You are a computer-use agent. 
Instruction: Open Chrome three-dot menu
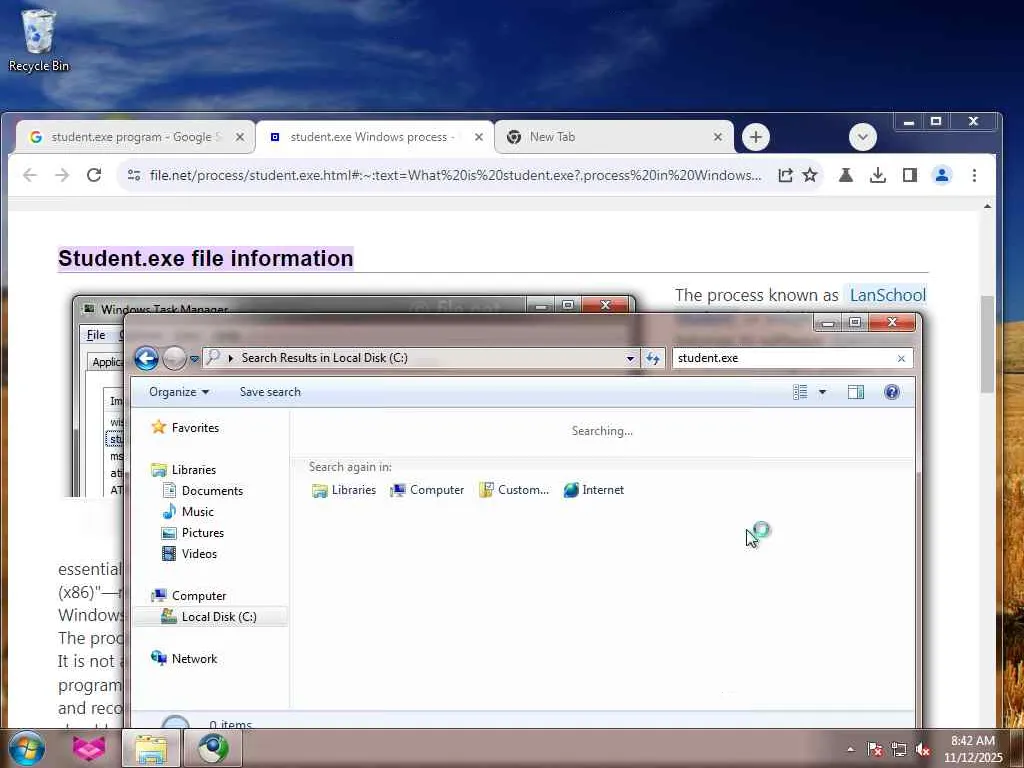coord(974,175)
